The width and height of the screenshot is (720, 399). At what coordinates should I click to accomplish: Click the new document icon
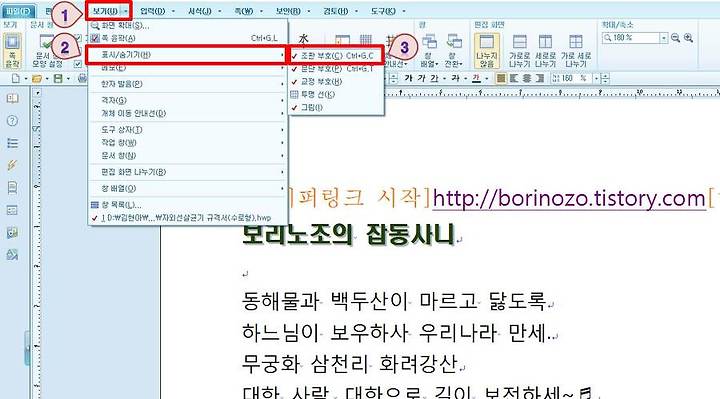(15, 79)
